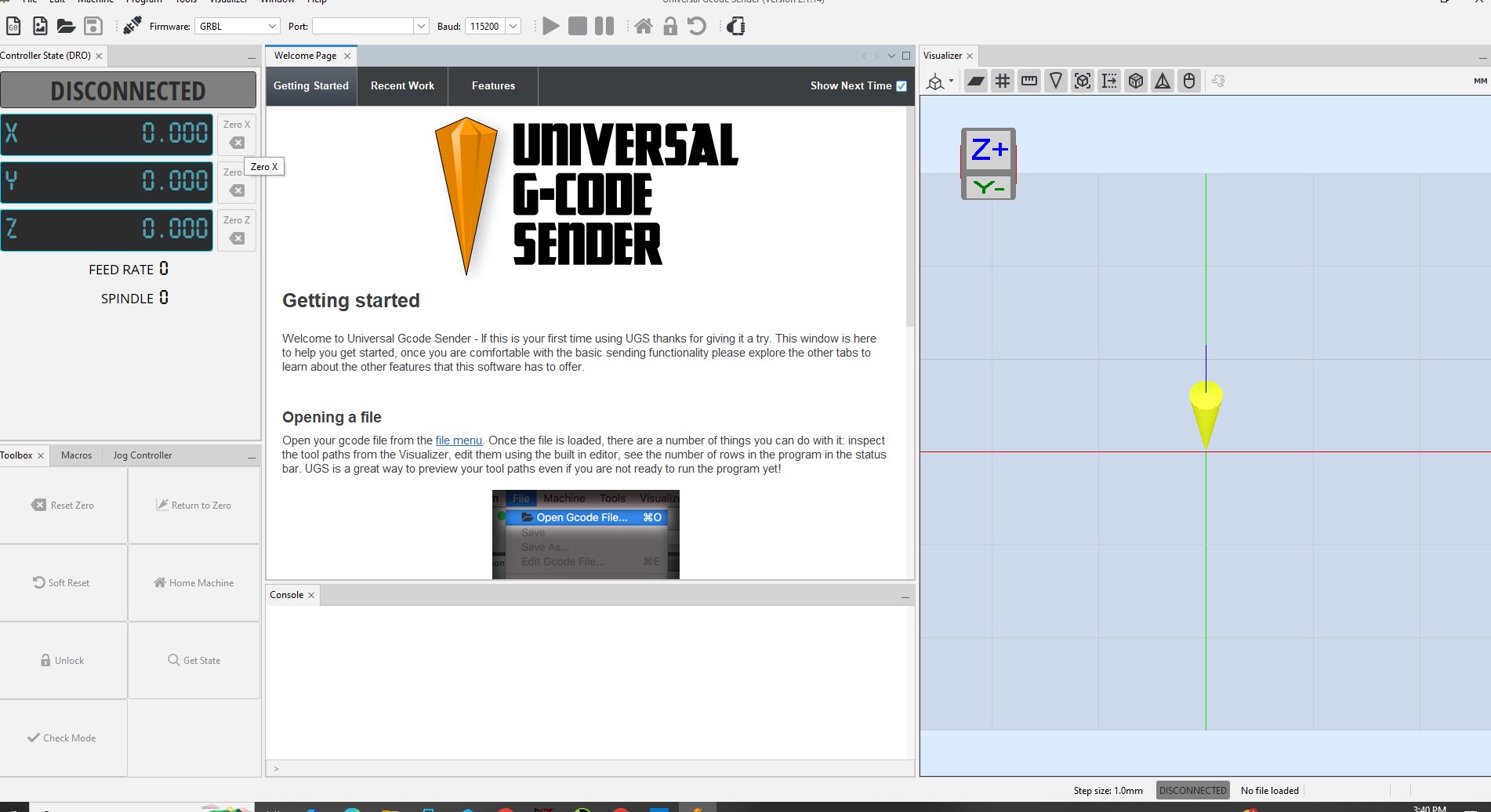Click the Soft Reset toolbox button
The height and width of the screenshot is (812, 1491).
63,583
